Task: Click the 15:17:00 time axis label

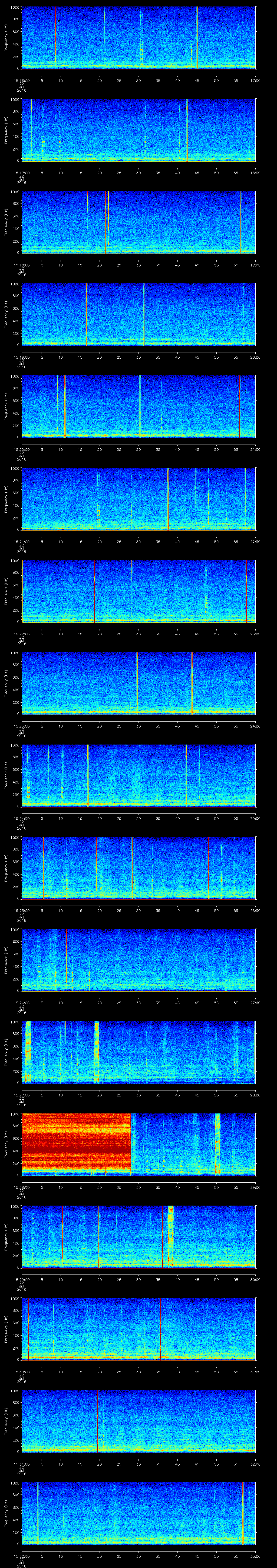Action: (22, 173)
